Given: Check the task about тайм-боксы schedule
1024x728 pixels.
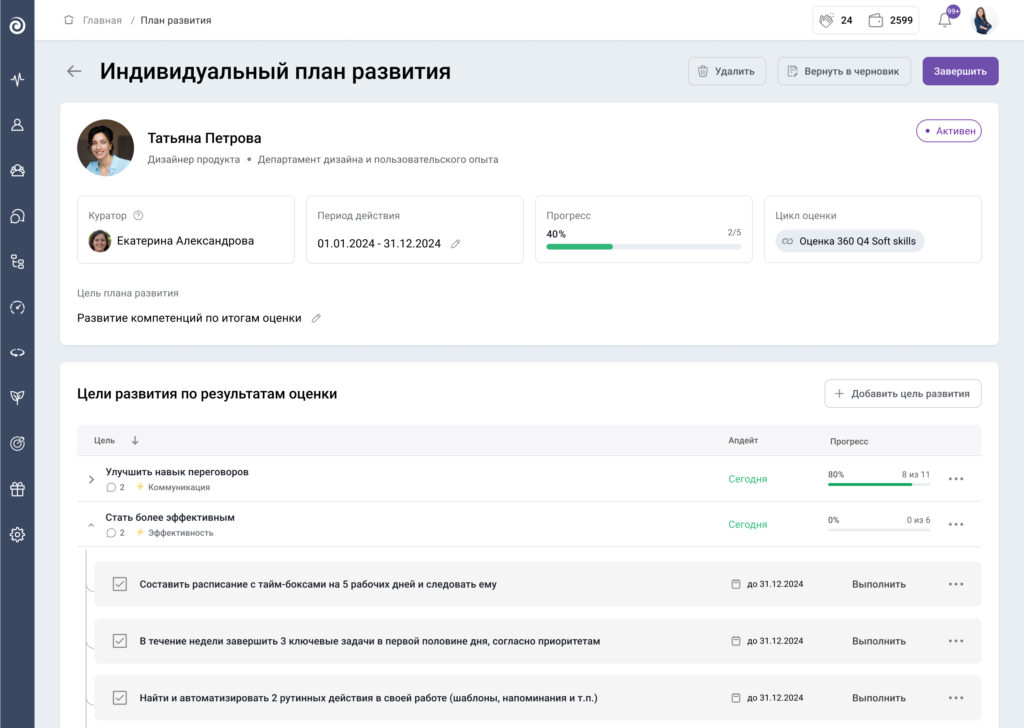Looking at the screenshot, I should tap(122, 583).
